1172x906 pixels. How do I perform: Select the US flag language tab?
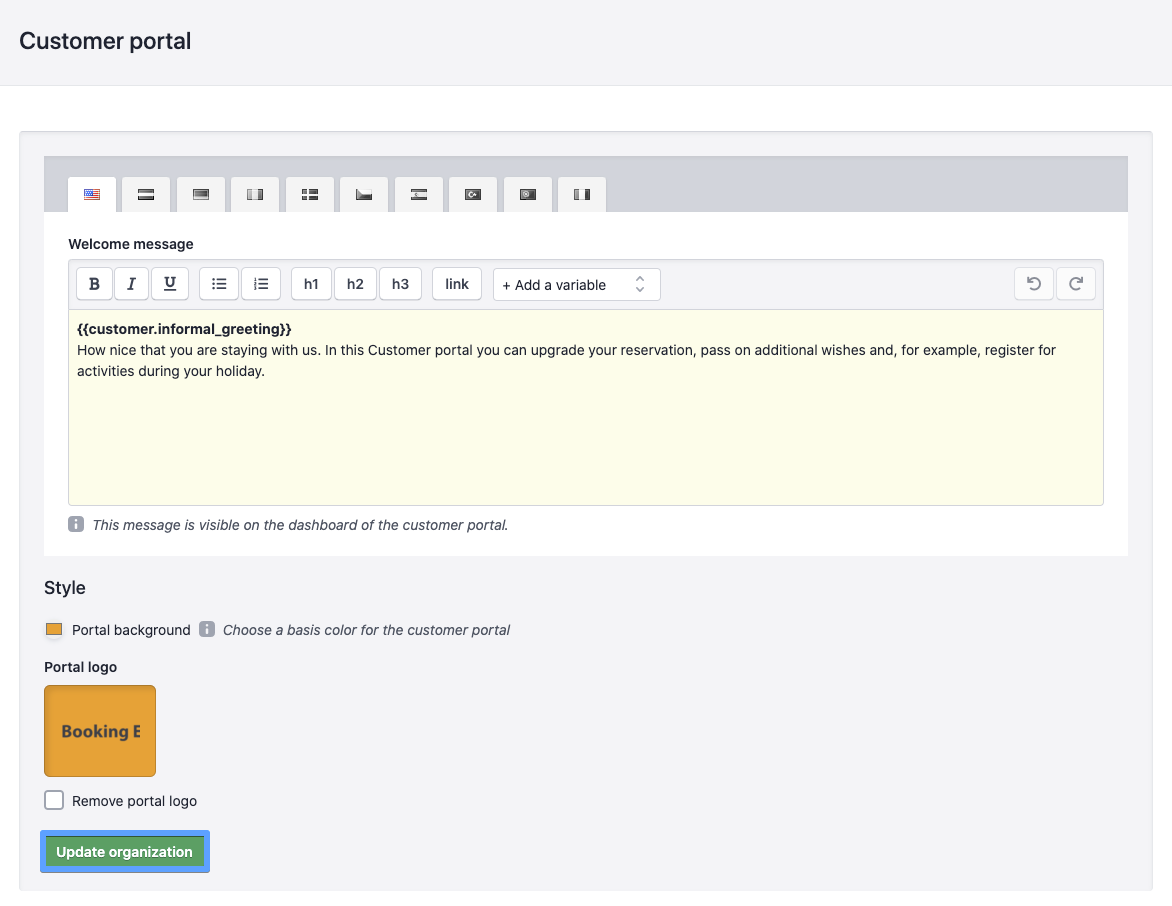point(92,194)
